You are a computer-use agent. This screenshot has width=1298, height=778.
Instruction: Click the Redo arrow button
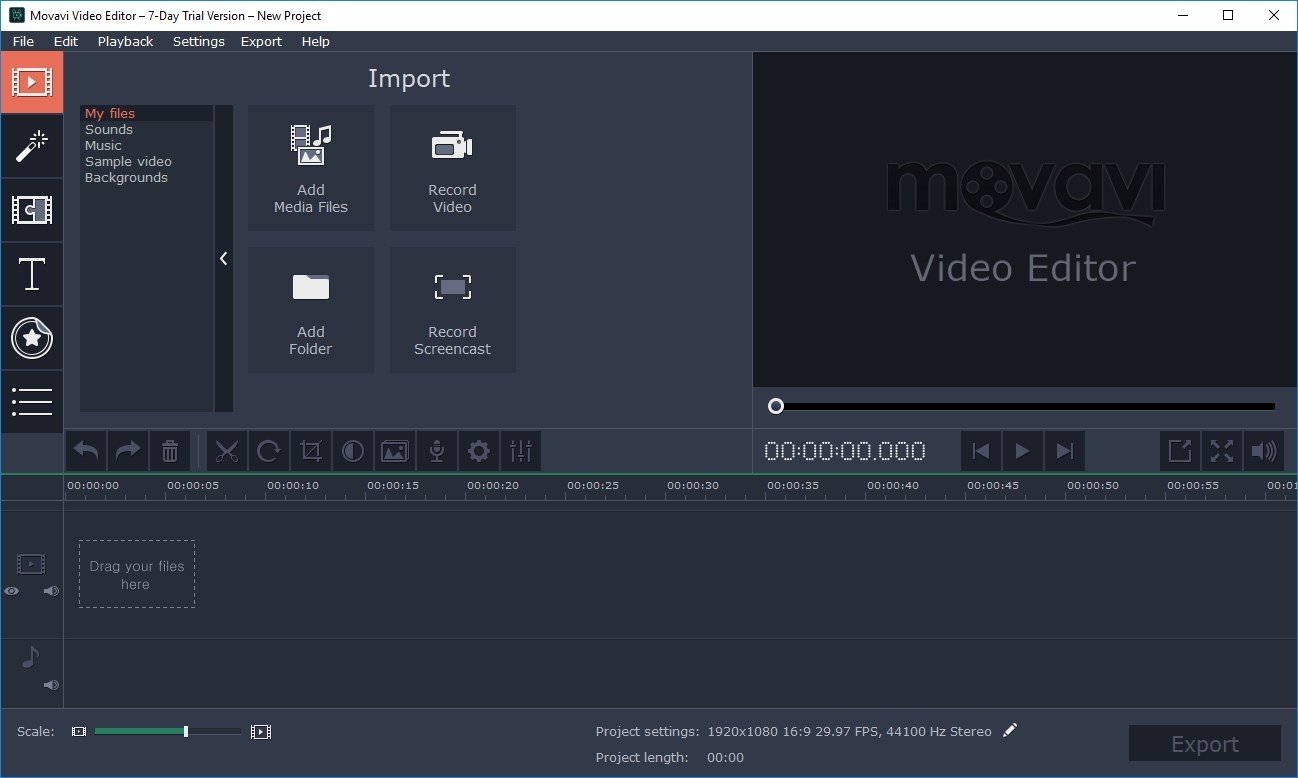pos(128,452)
